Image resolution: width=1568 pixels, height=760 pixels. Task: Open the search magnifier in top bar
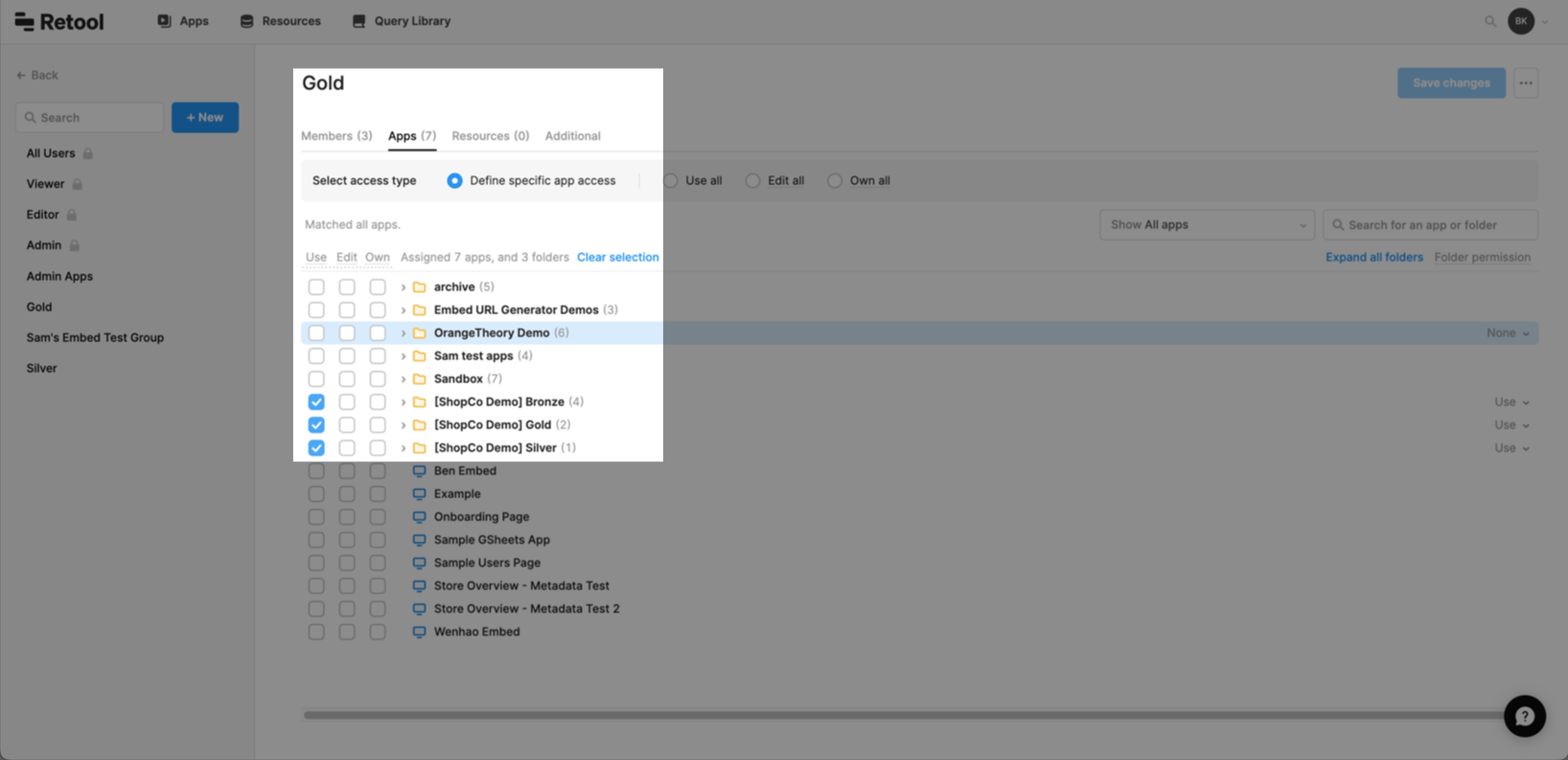pos(1490,21)
